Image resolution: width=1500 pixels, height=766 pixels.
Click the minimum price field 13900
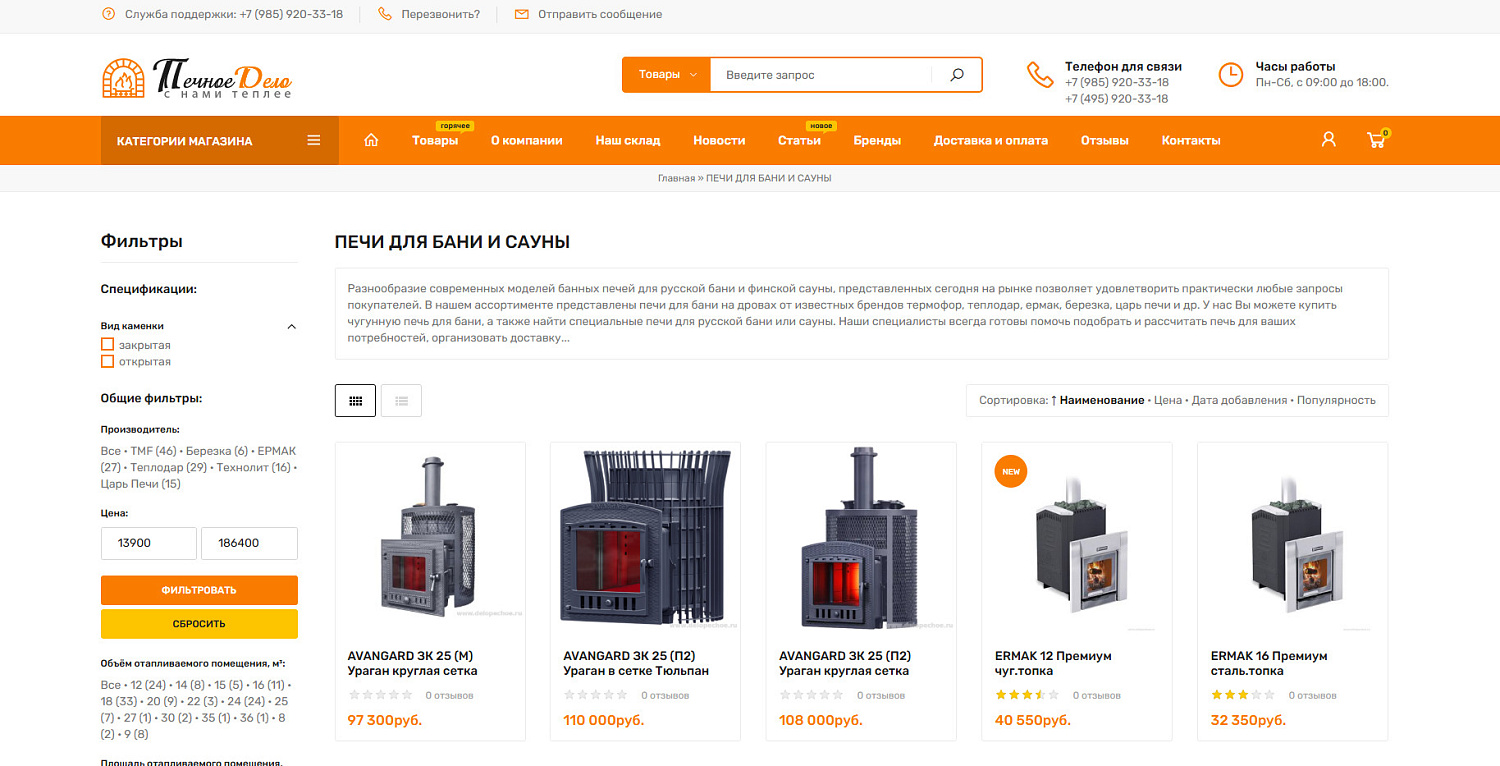pyautogui.click(x=149, y=543)
